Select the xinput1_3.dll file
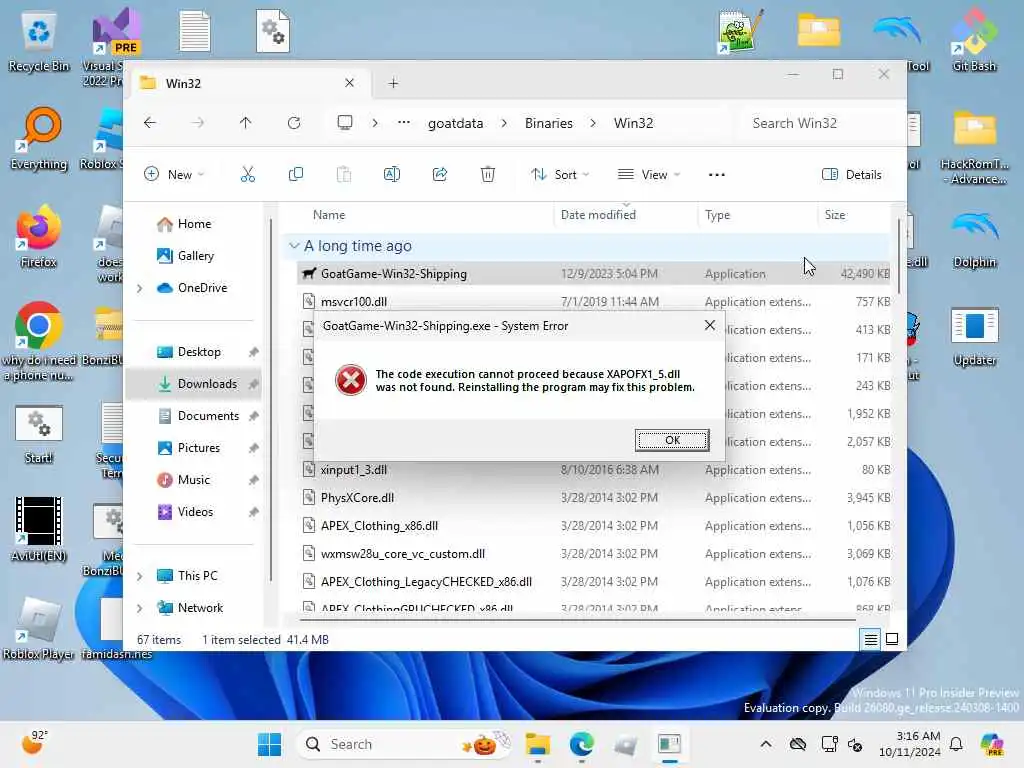1024x768 pixels. pos(594,470)
